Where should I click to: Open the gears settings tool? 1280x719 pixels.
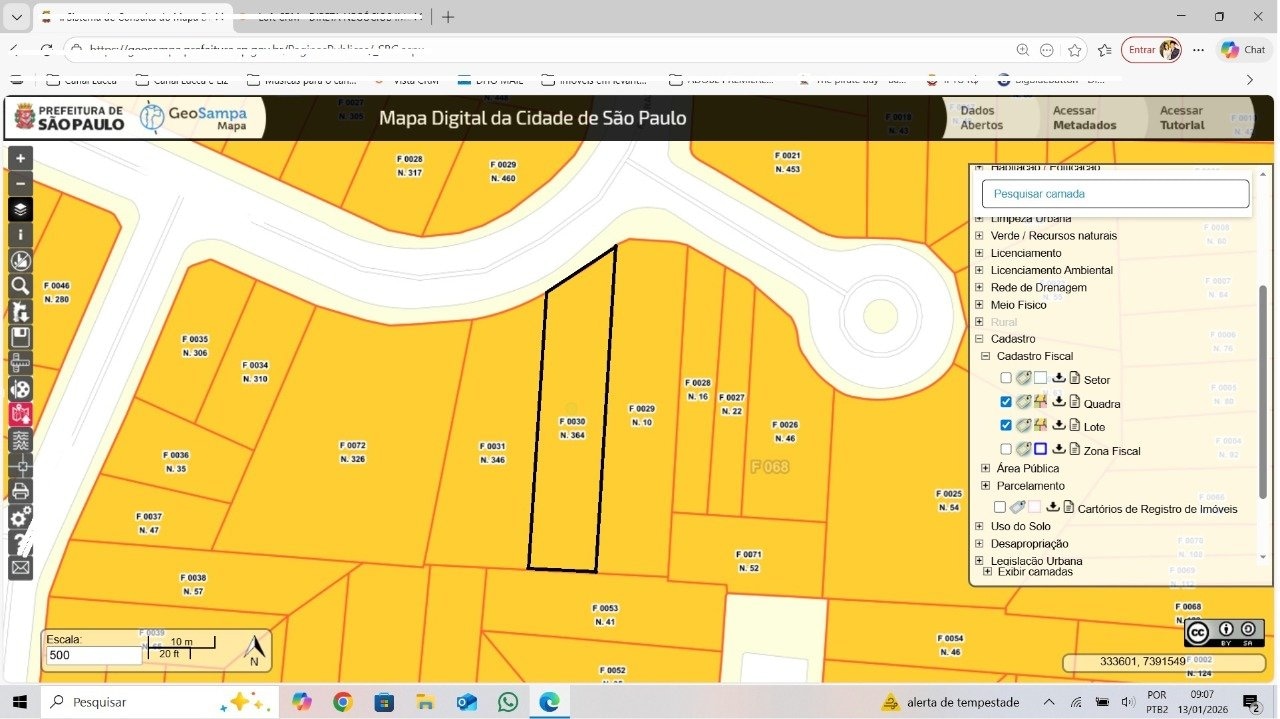click(20, 517)
